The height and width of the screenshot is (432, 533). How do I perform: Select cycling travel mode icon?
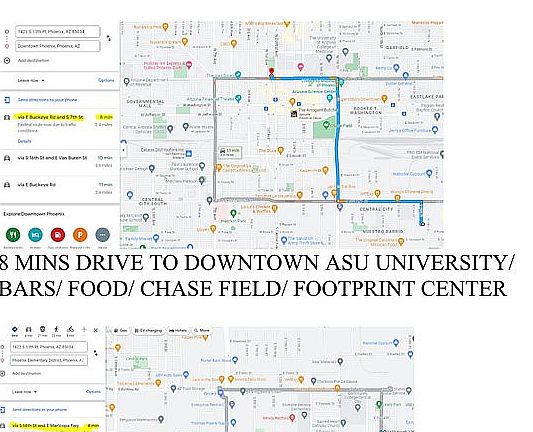tap(70, 329)
